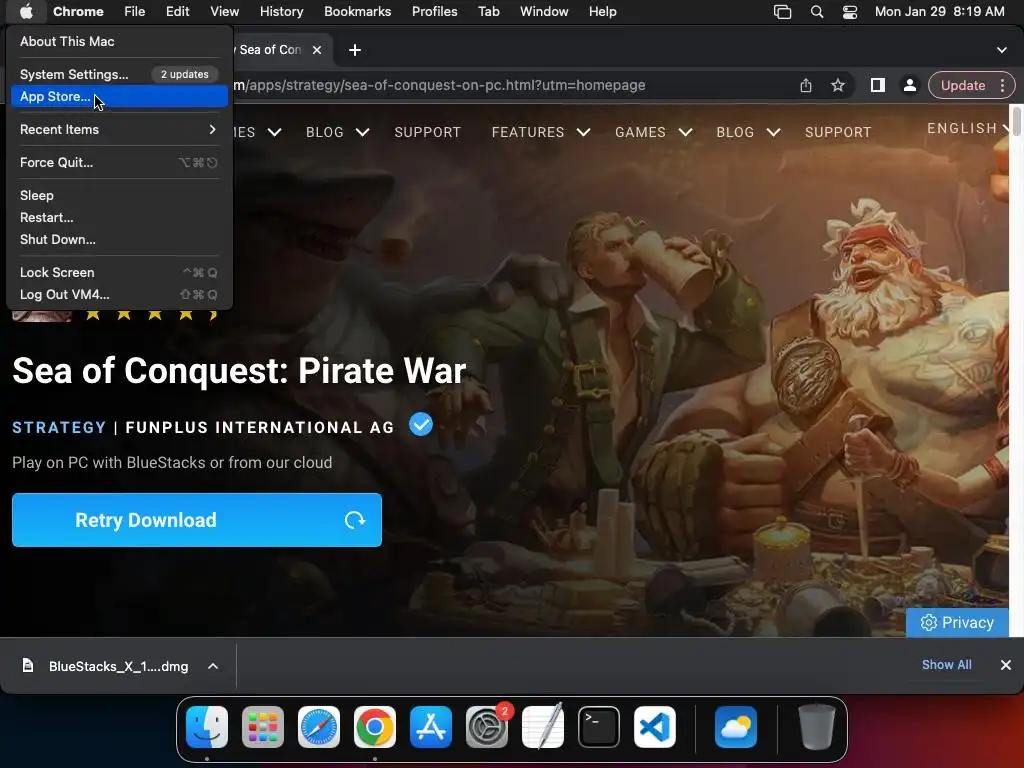This screenshot has width=1024, height=768.
Task: Open the Apple menu icon
Action: [26, 11]
